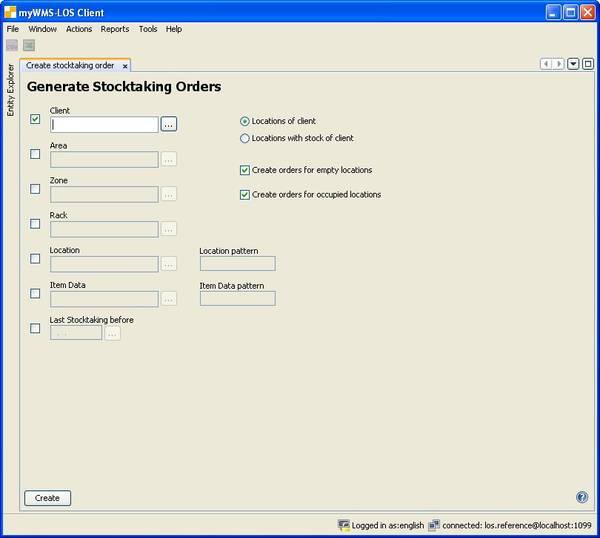Open the Zone browse button
Viewport: 600px width, 538px height.
(169, 194)
